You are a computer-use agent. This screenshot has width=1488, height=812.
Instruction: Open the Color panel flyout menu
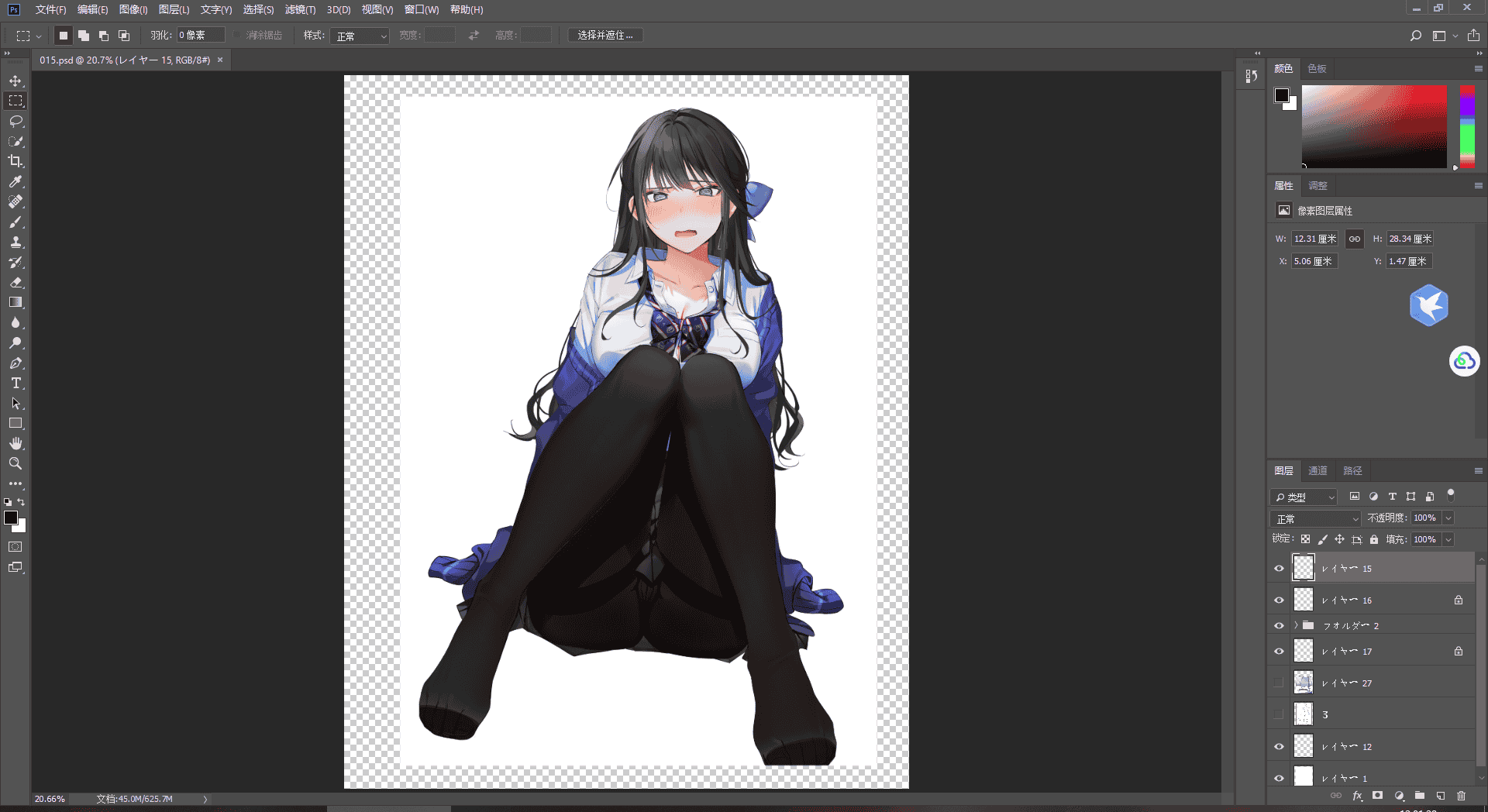coord(1478,68)
